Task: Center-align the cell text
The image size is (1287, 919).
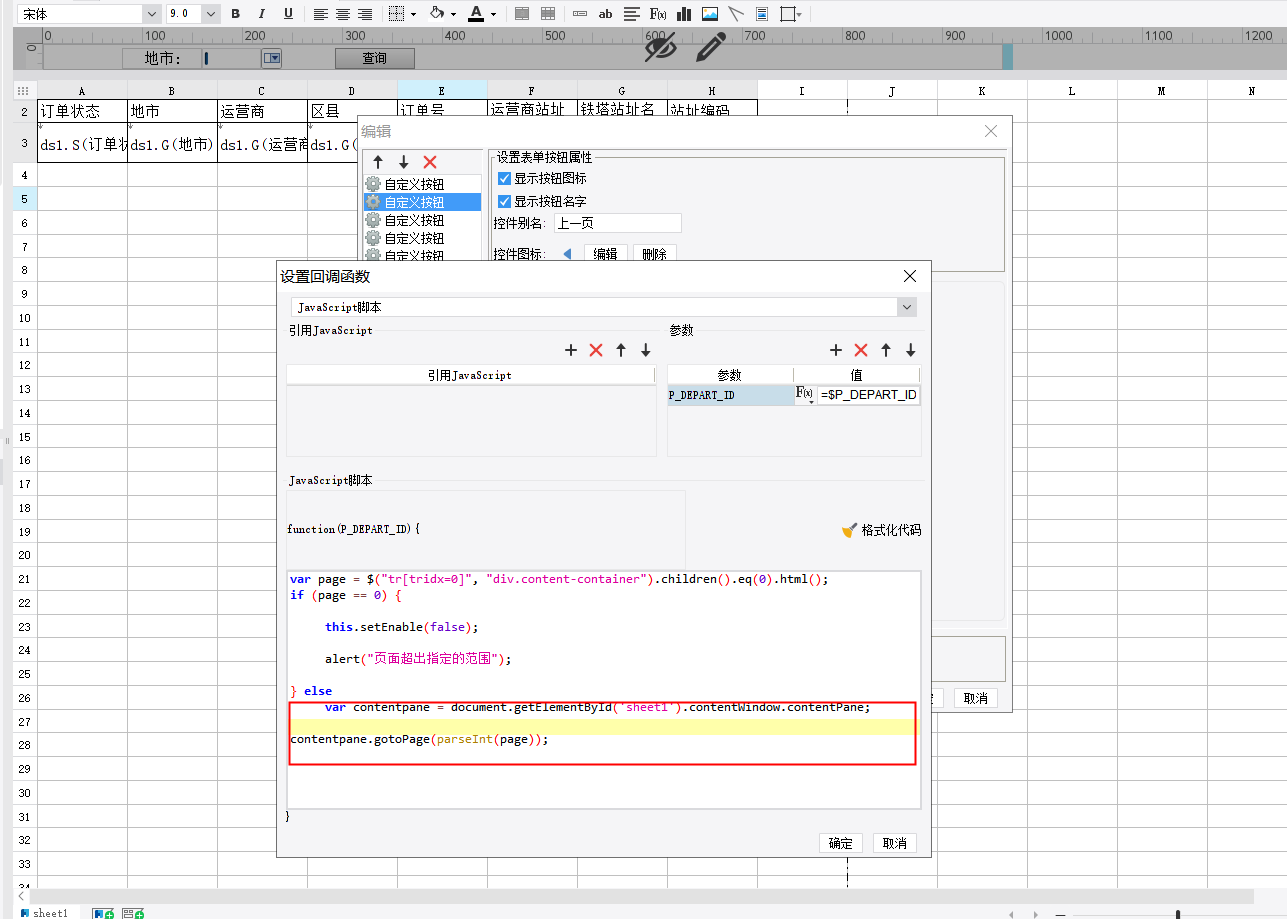Action: [x=343, y=14]
